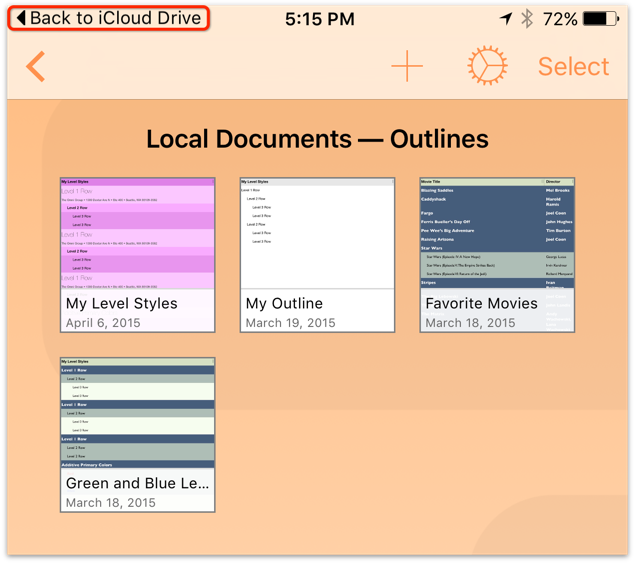
Task: Tap the My Level Styles title
Action: (x=121, y=304)
